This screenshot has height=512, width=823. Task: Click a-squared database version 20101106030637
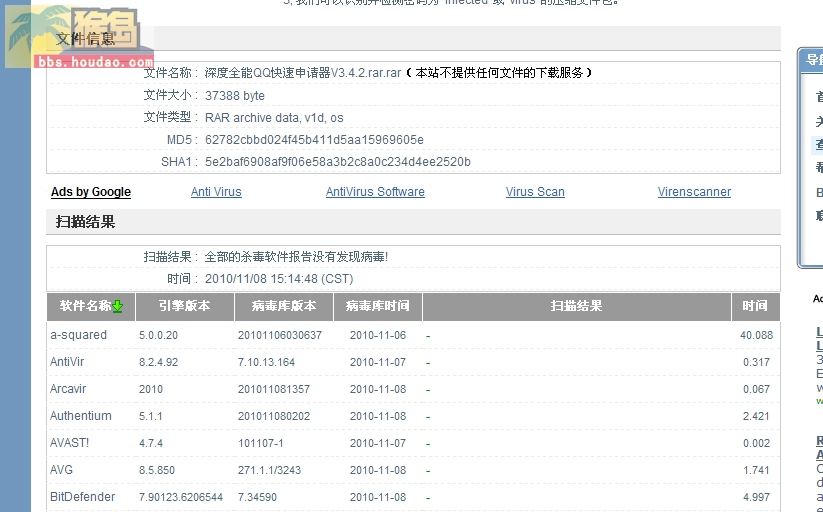[x=280, y=335]
